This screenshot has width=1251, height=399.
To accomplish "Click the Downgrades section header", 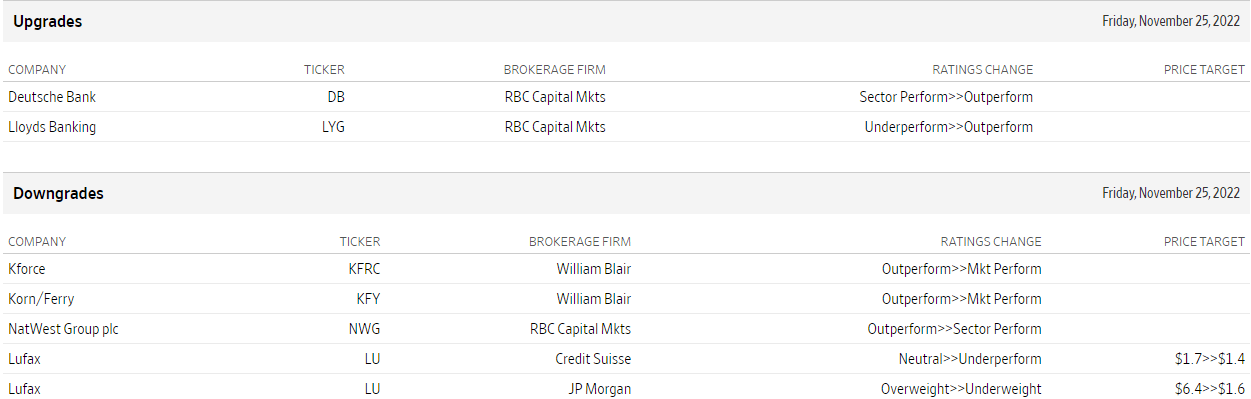I will tap(58, 193).
